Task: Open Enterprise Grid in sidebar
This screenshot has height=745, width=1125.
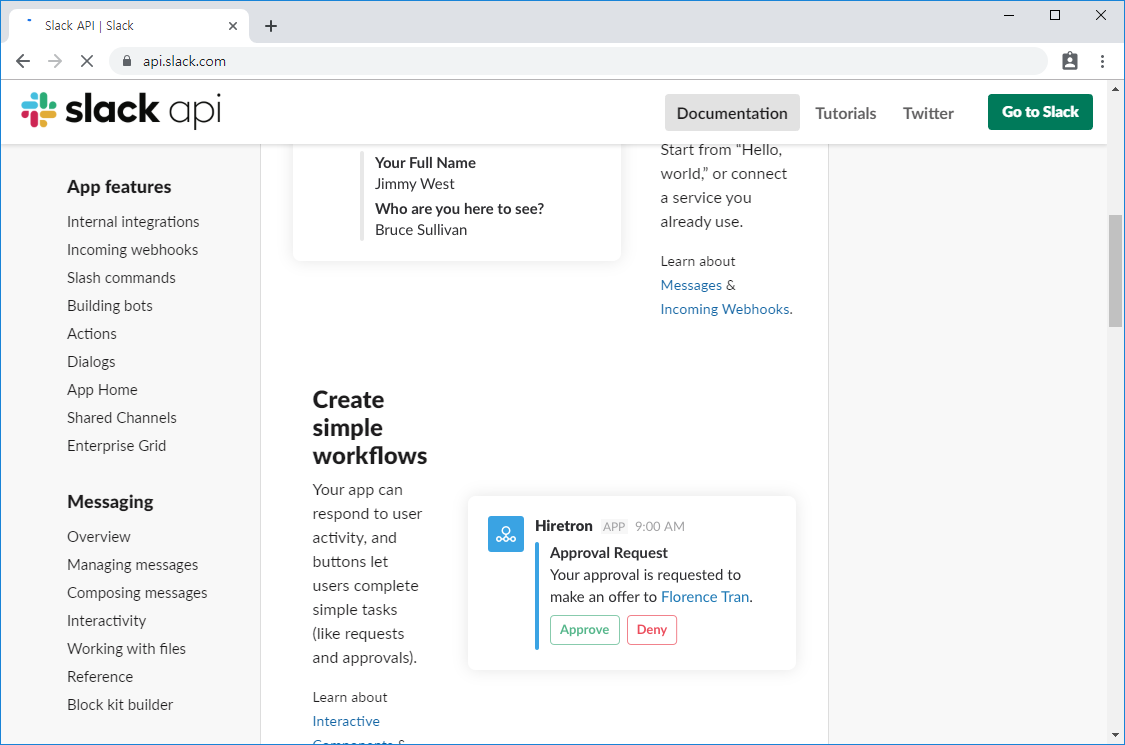Action: coord(116,446)
